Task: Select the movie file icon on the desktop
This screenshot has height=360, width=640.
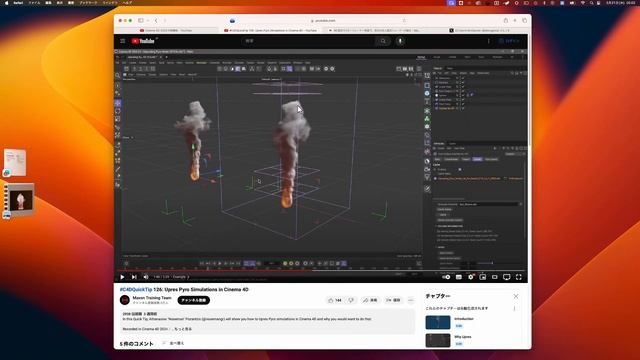Action: point(18,201)
